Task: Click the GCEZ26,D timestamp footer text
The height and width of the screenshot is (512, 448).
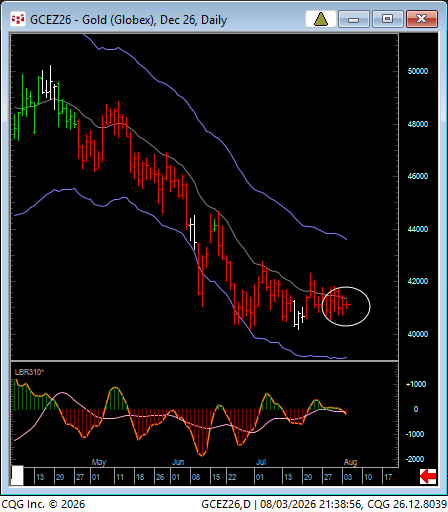Action: (x=324, y=504)
